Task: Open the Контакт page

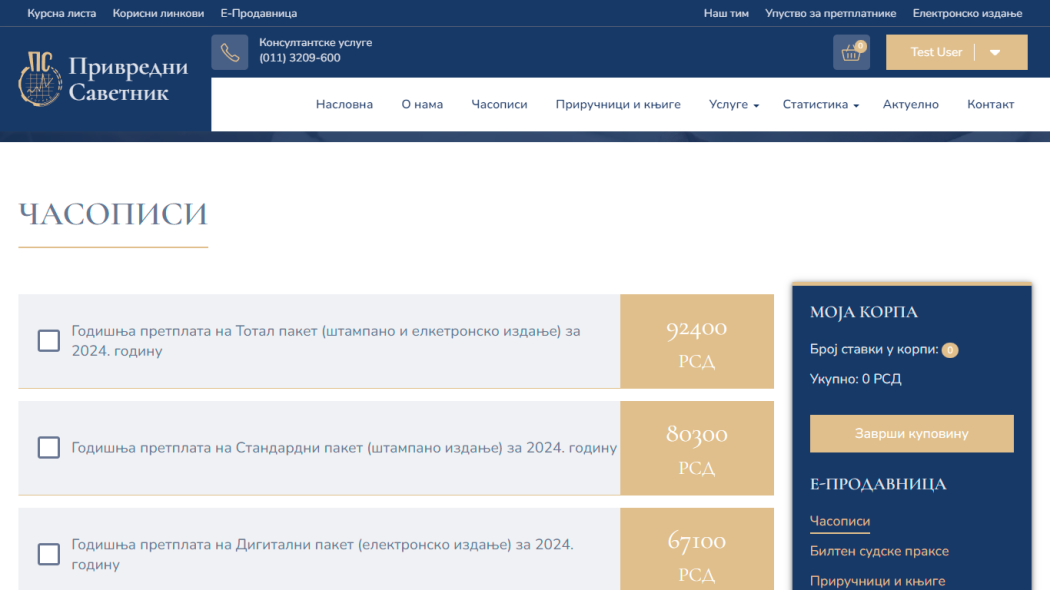Action: (990, 105)
